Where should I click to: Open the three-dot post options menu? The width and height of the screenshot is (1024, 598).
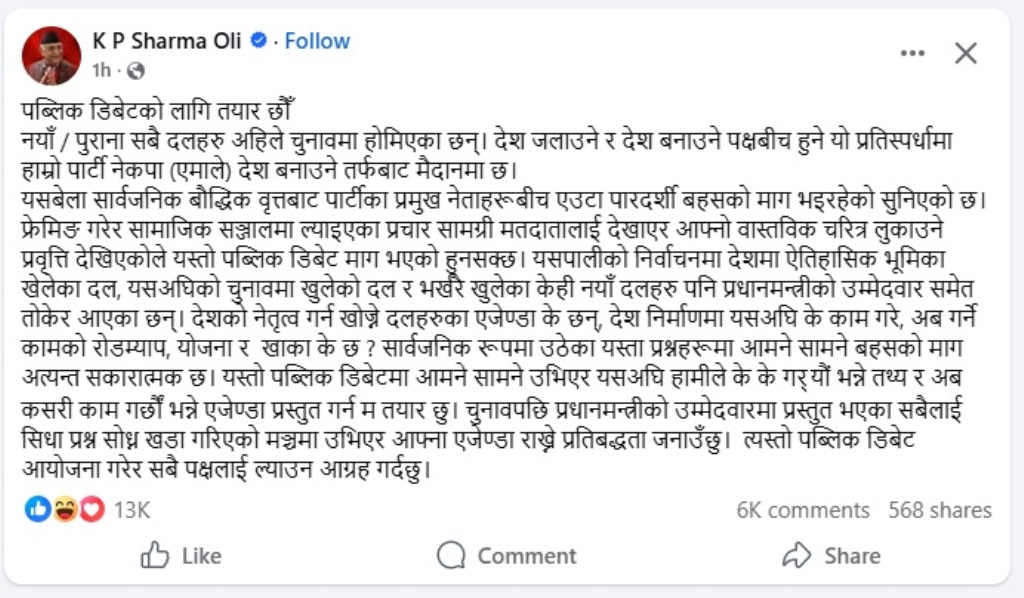point(912,54)
